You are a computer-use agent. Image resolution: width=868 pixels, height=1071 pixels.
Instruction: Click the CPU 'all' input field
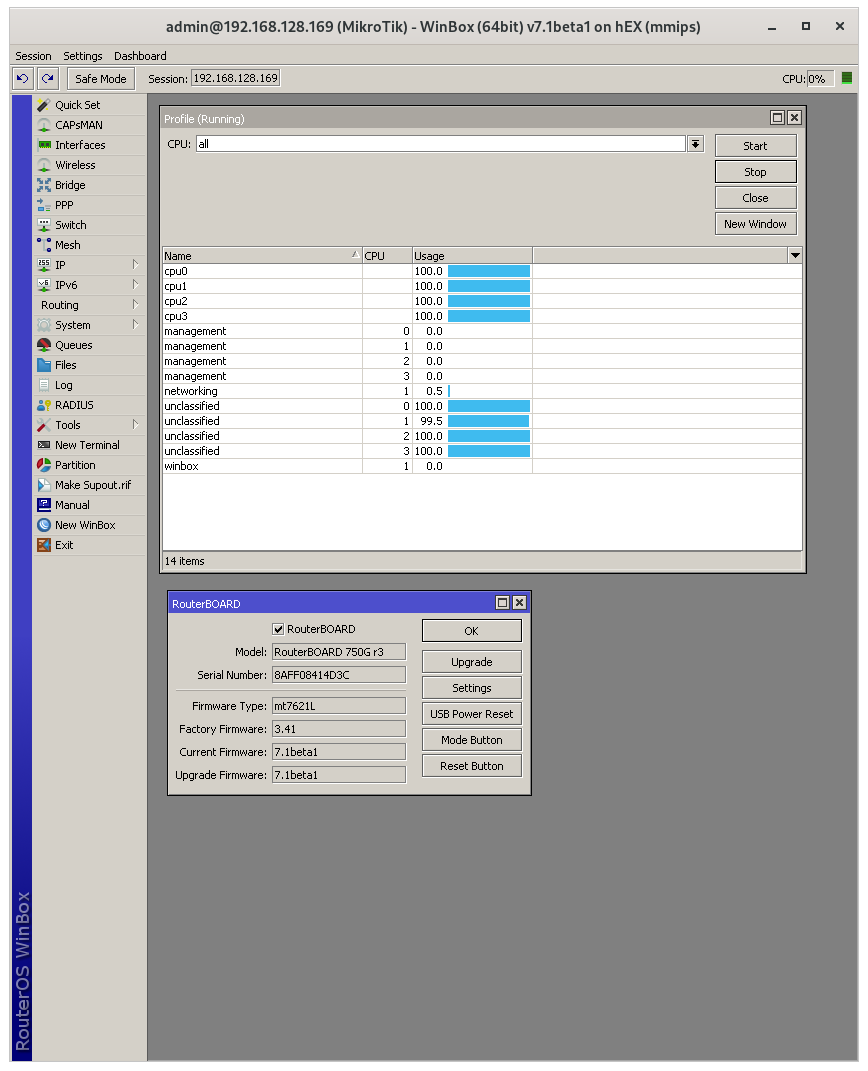click(x=440, y=144)
